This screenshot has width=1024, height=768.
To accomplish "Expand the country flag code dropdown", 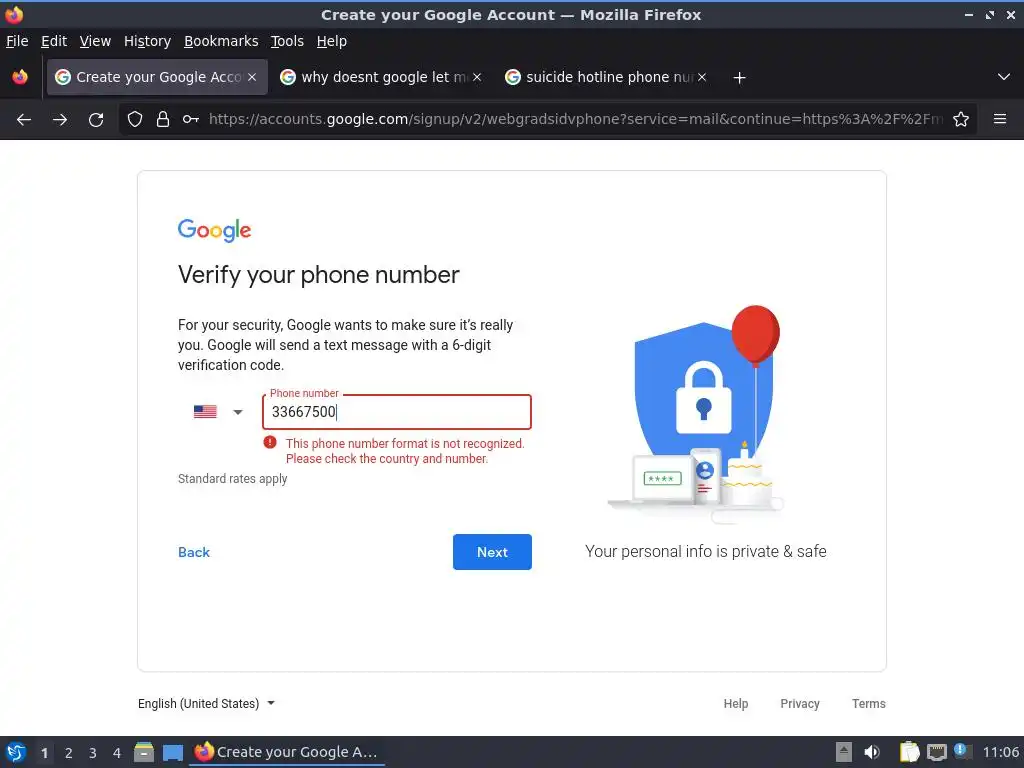I will 218,412.
